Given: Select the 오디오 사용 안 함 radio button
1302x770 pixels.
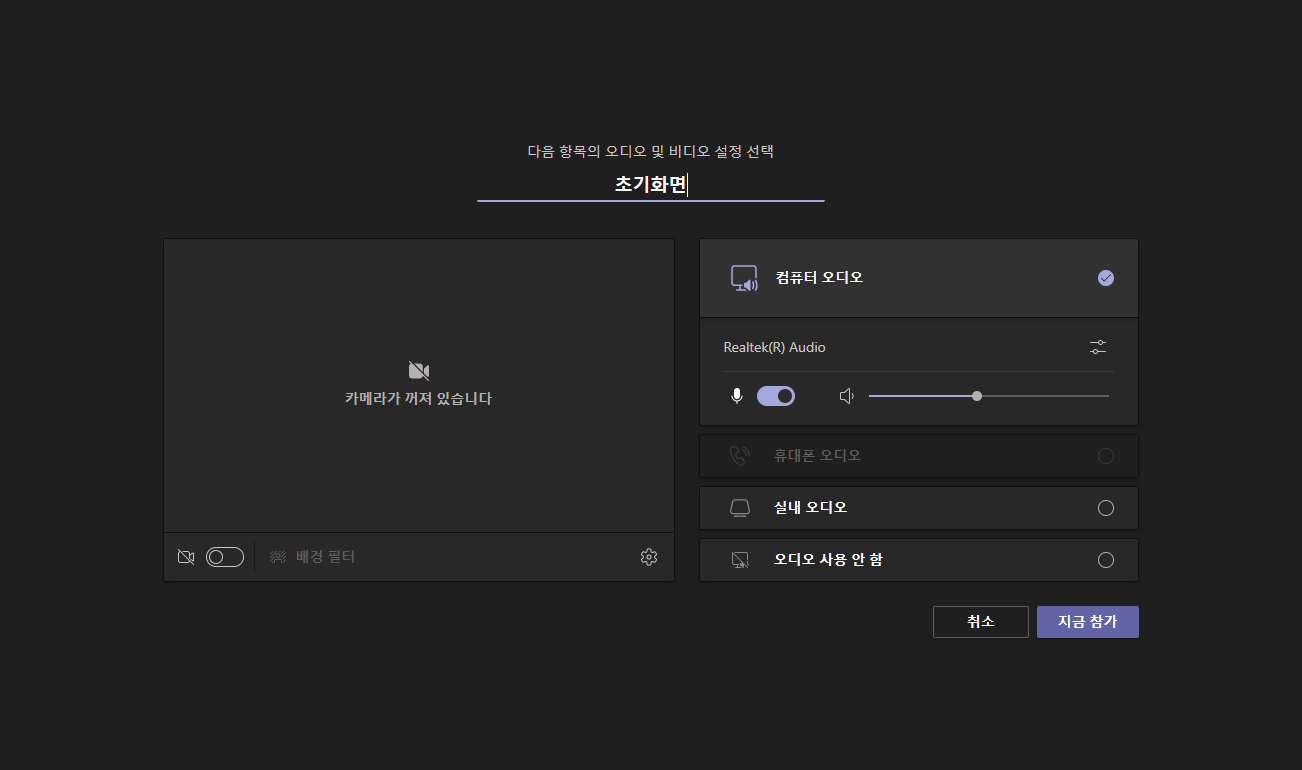Looking at the screenshot, I should tap(1106, 559).
